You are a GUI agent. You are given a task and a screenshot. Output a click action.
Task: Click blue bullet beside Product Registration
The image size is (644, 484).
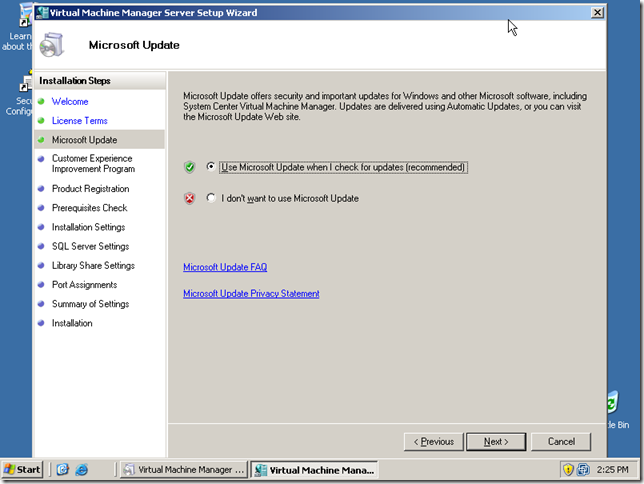[41, 189]
